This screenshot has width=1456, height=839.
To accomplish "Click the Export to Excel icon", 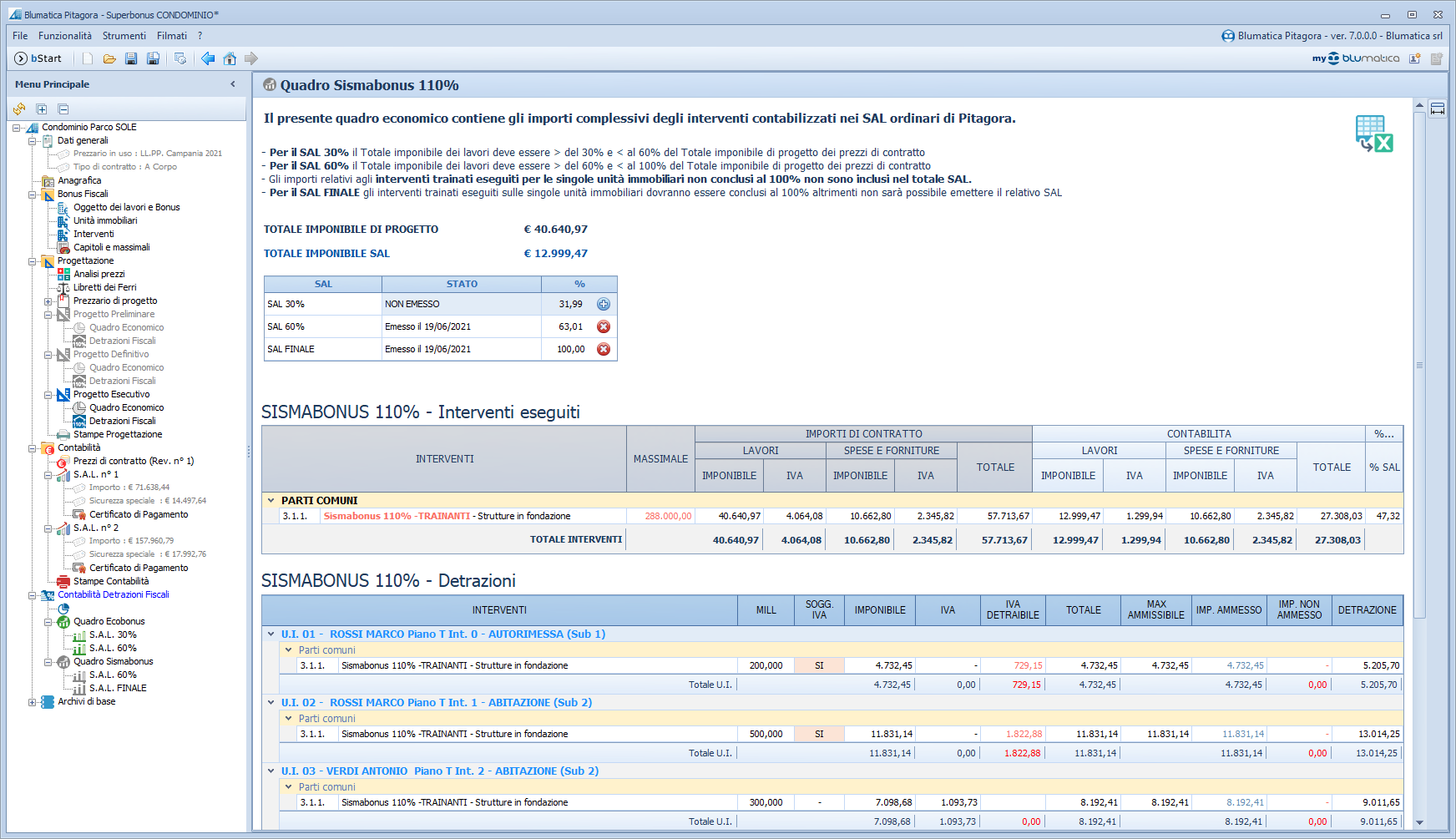I will (x=1373, y=134).
